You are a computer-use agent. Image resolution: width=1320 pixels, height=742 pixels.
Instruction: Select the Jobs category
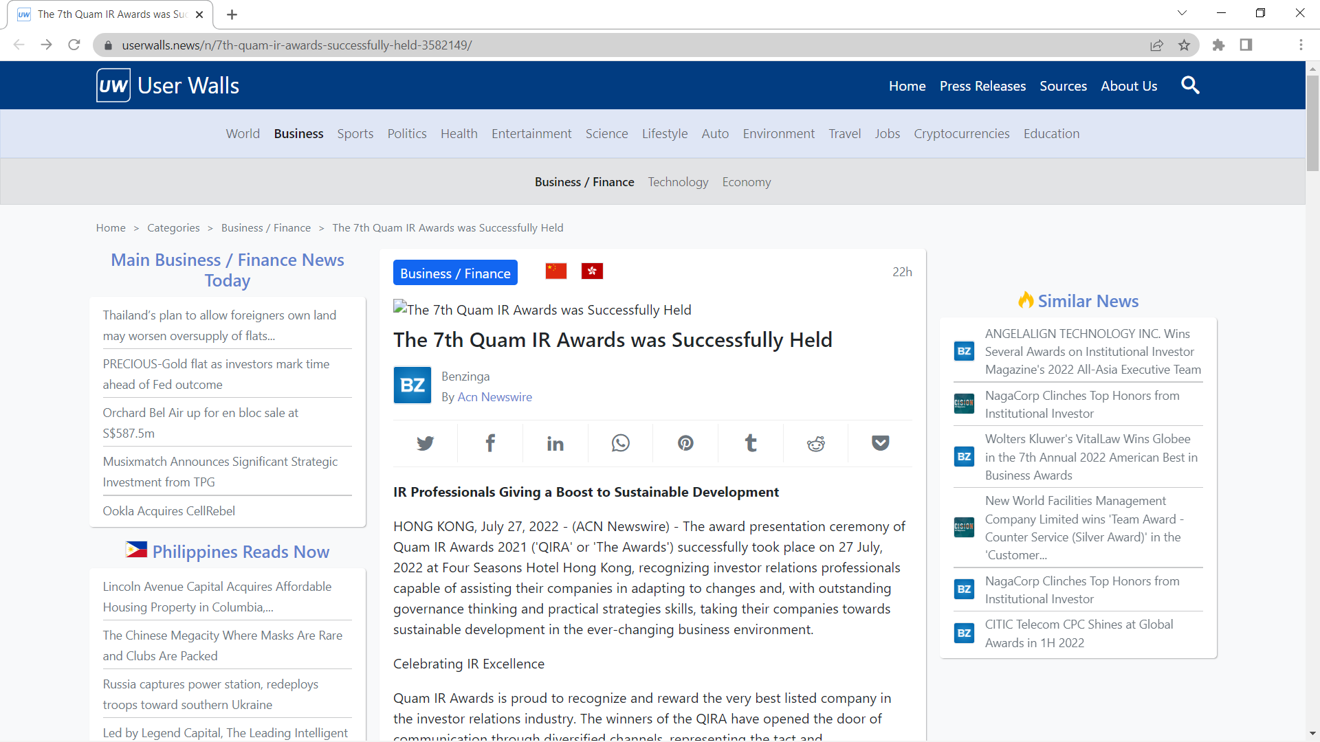click(x=887, y=133)
